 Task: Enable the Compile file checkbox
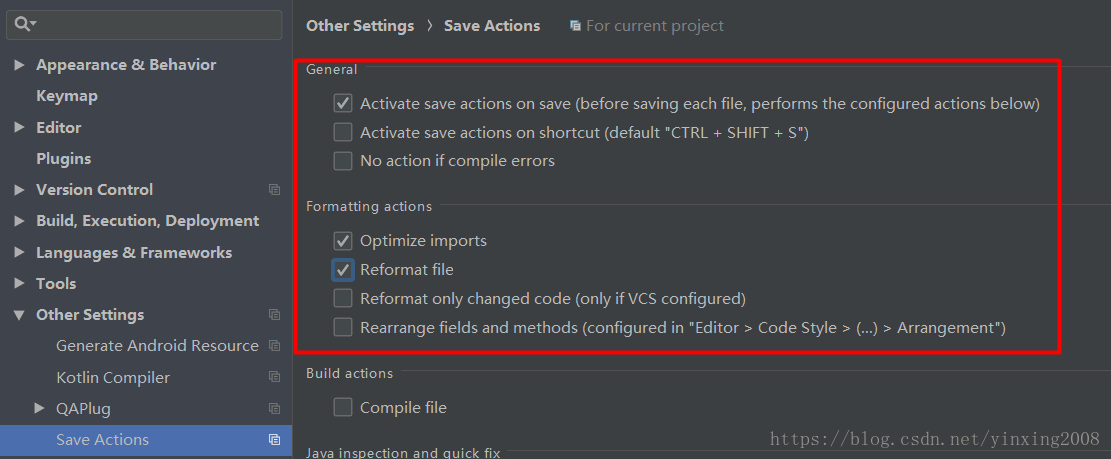pos(343,407)
